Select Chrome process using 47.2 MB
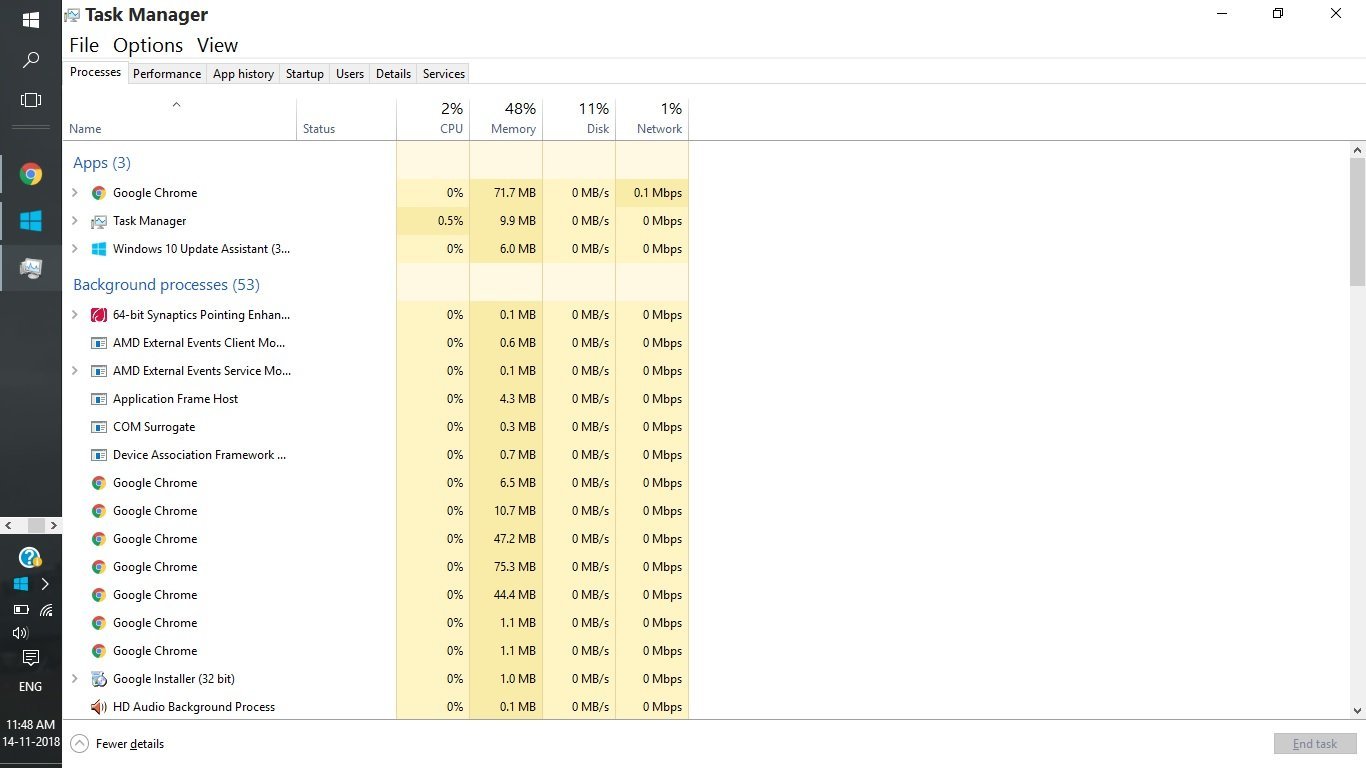Image resolution: width=1366 pixels, height=768 pixels. pos(376,539)
